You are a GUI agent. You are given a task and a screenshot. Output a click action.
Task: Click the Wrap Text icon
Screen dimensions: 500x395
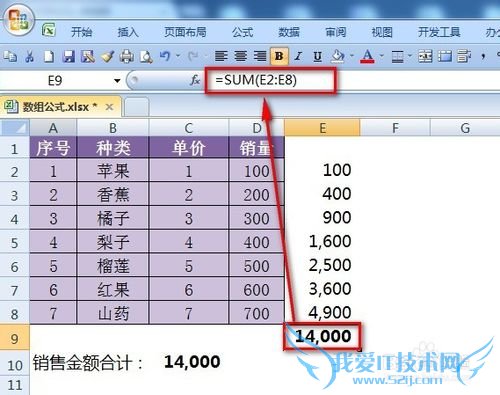(464, 56)
